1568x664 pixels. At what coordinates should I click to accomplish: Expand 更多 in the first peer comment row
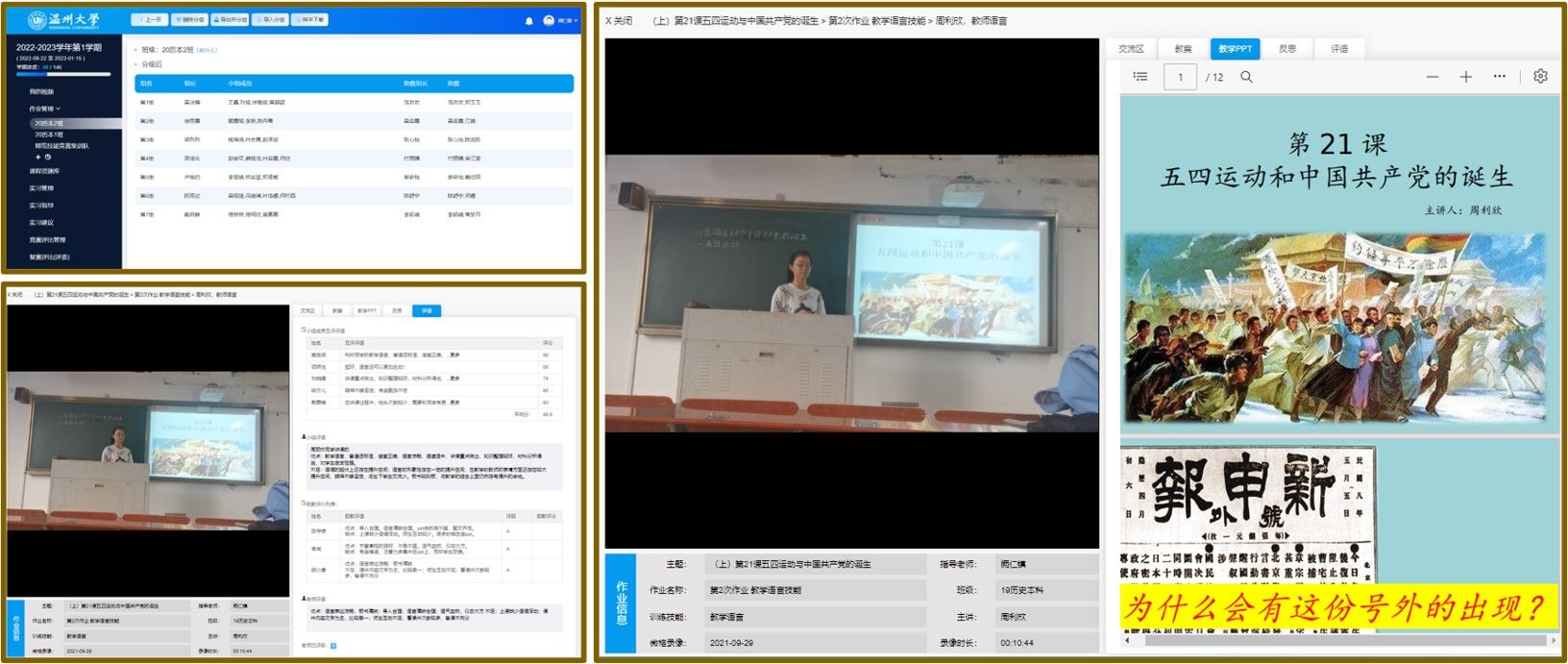[454, 355]
